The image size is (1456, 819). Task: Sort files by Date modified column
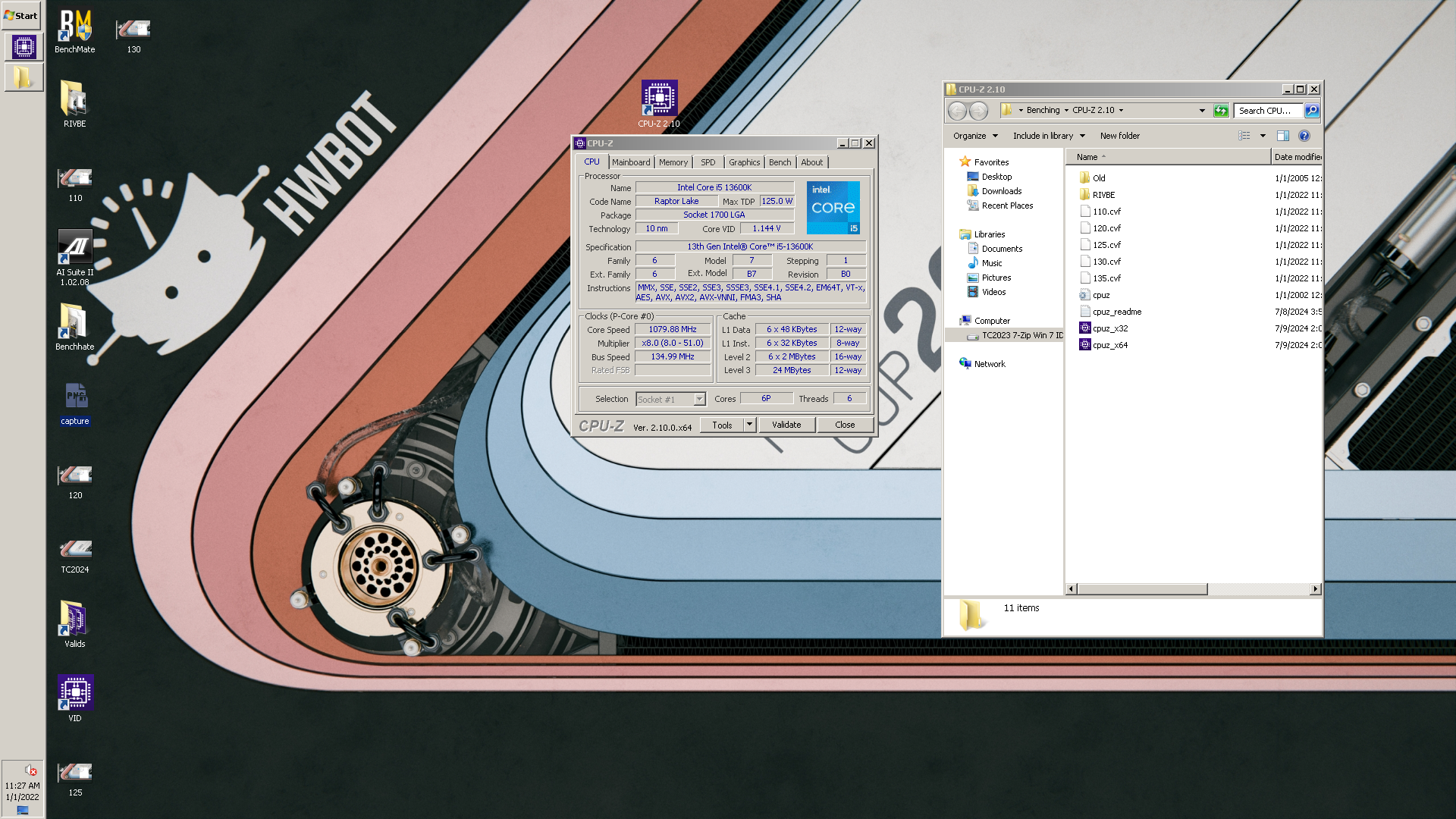coord(1297,157)
